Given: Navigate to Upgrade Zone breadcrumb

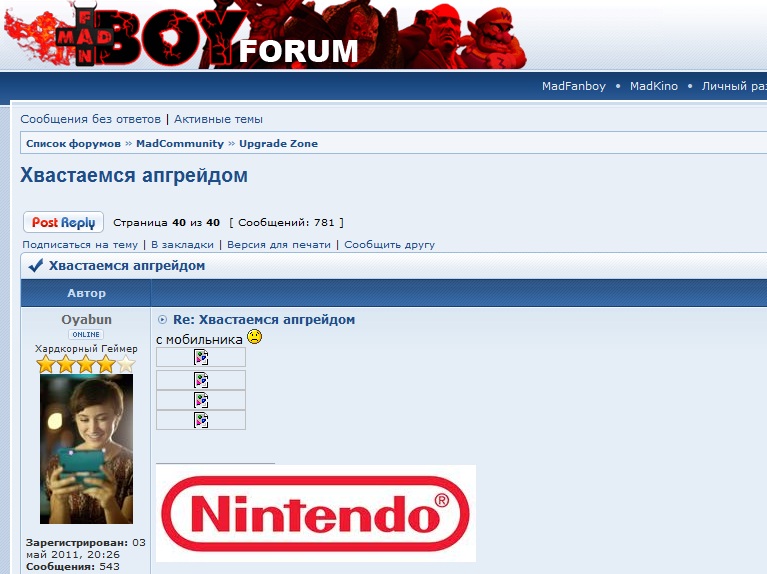Looking at the screenshot, I should click(x=278, y=144).
